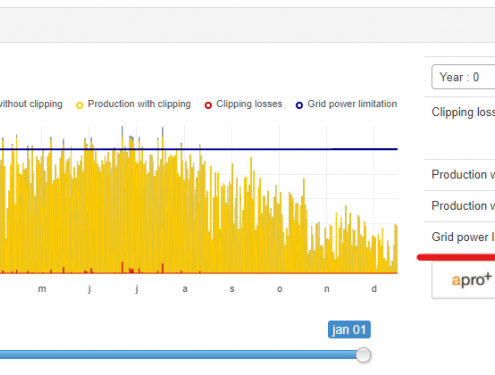Open the Year : 0 selector

pyautogui.click(x=463, y=77)
